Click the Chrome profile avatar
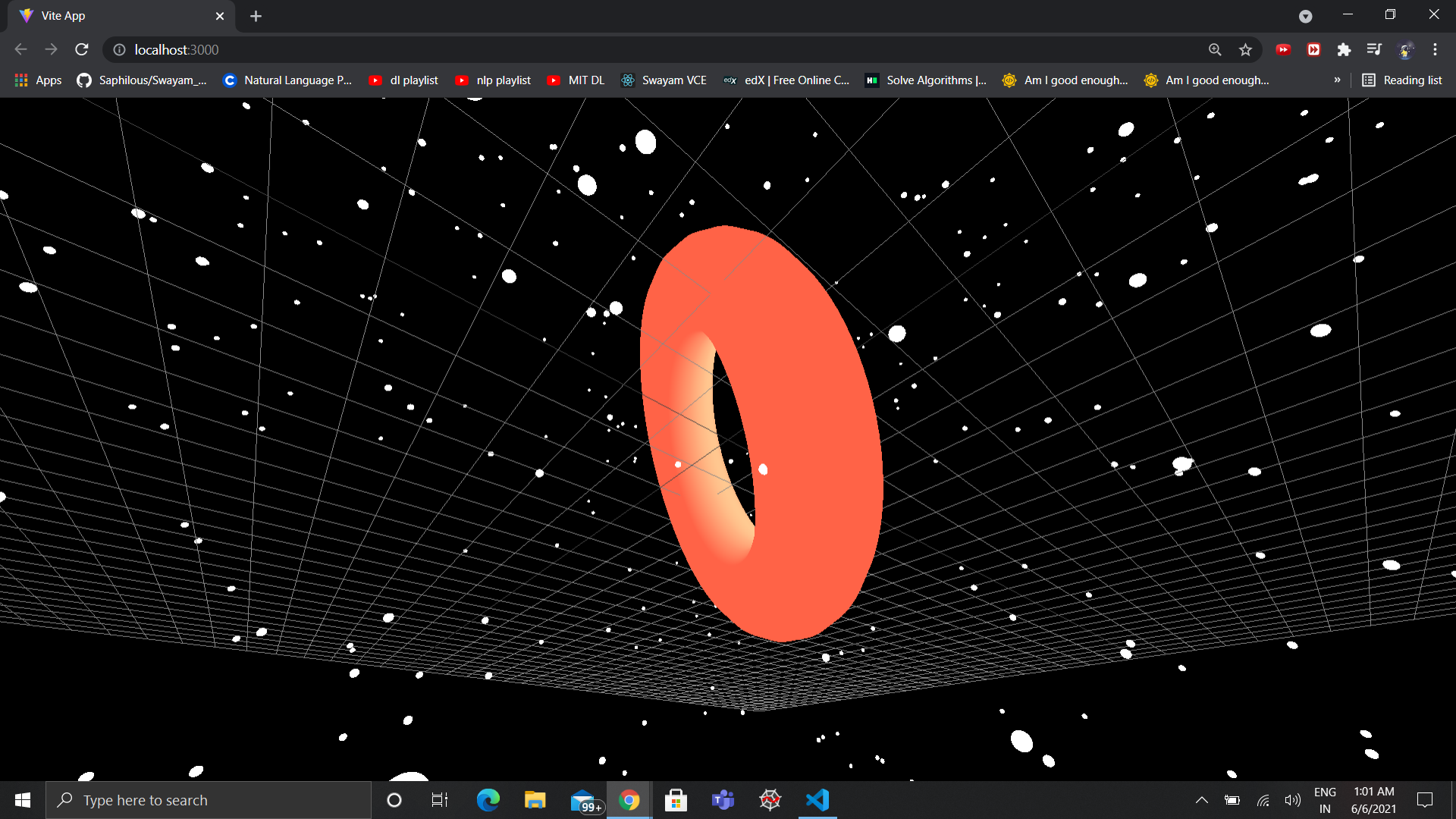 (1406, 49)
